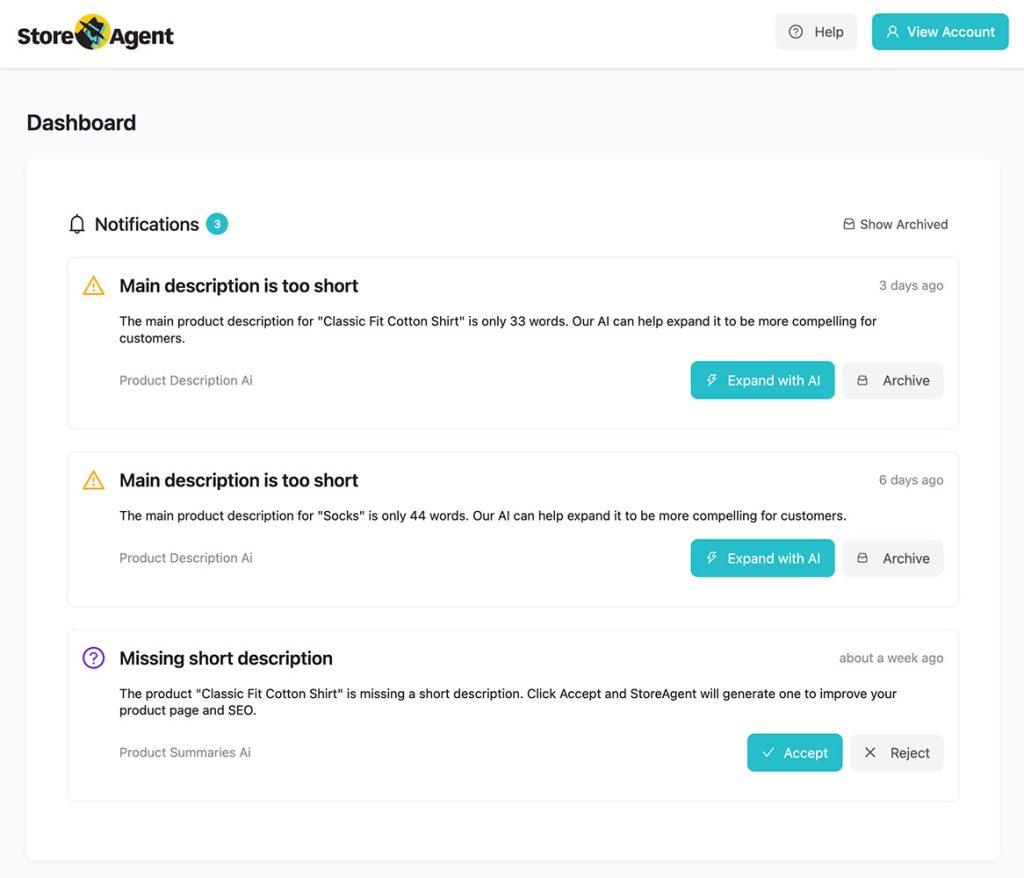Click the person icon in View Account
Image resolution: width=1024 pixels, height=878 pixels.
[x=892, y=31]
